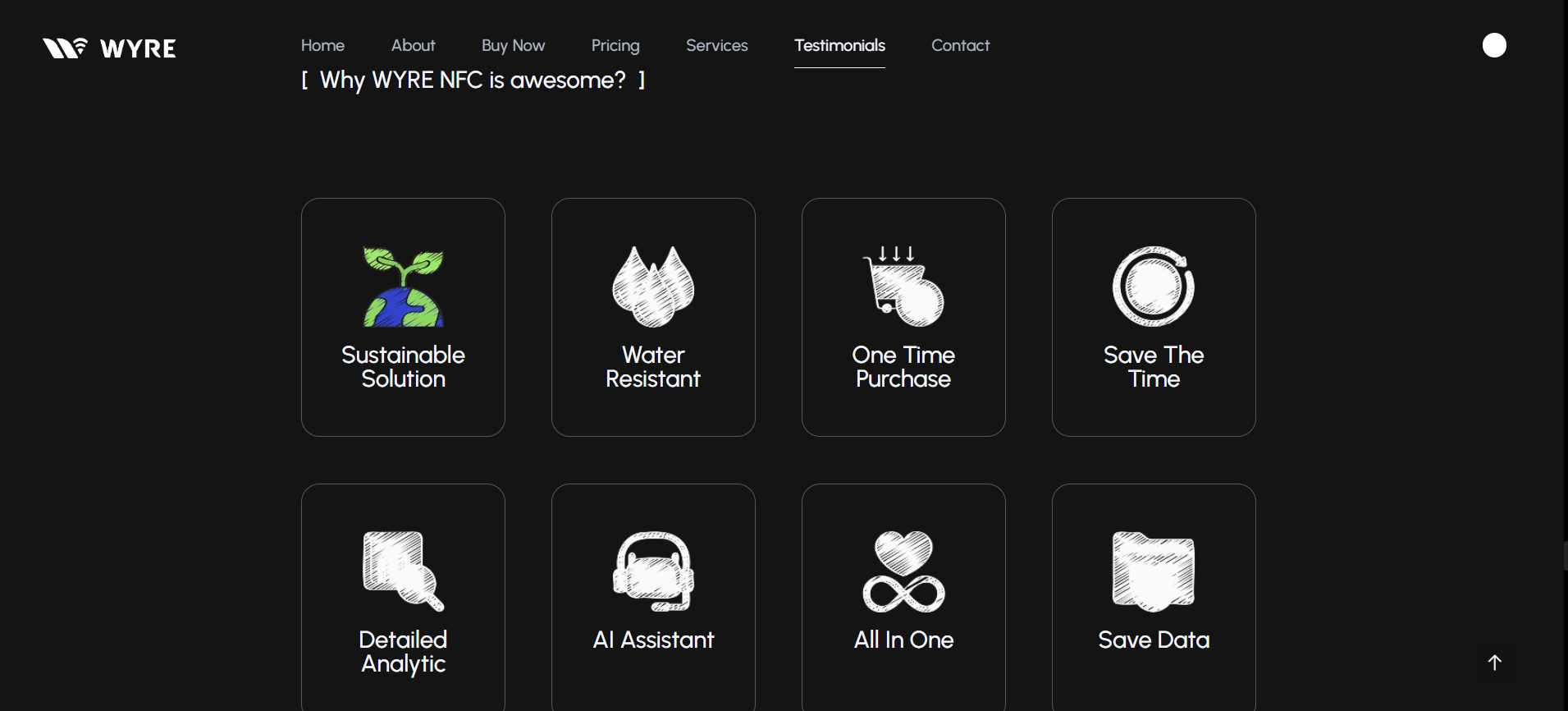Open the About page link

pyautogui.click(x=413, y=45)
